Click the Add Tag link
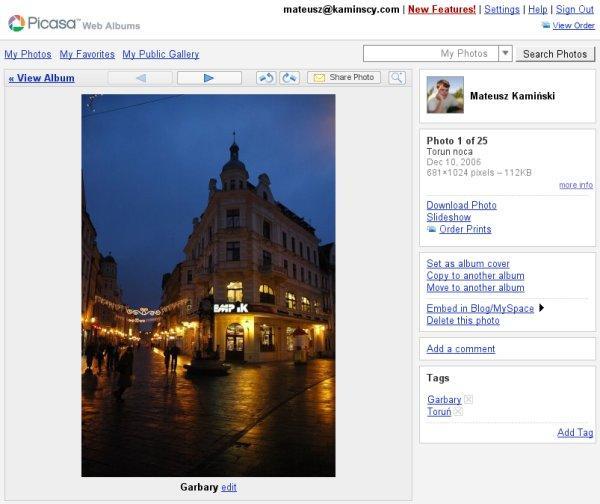 coord(575,432)
